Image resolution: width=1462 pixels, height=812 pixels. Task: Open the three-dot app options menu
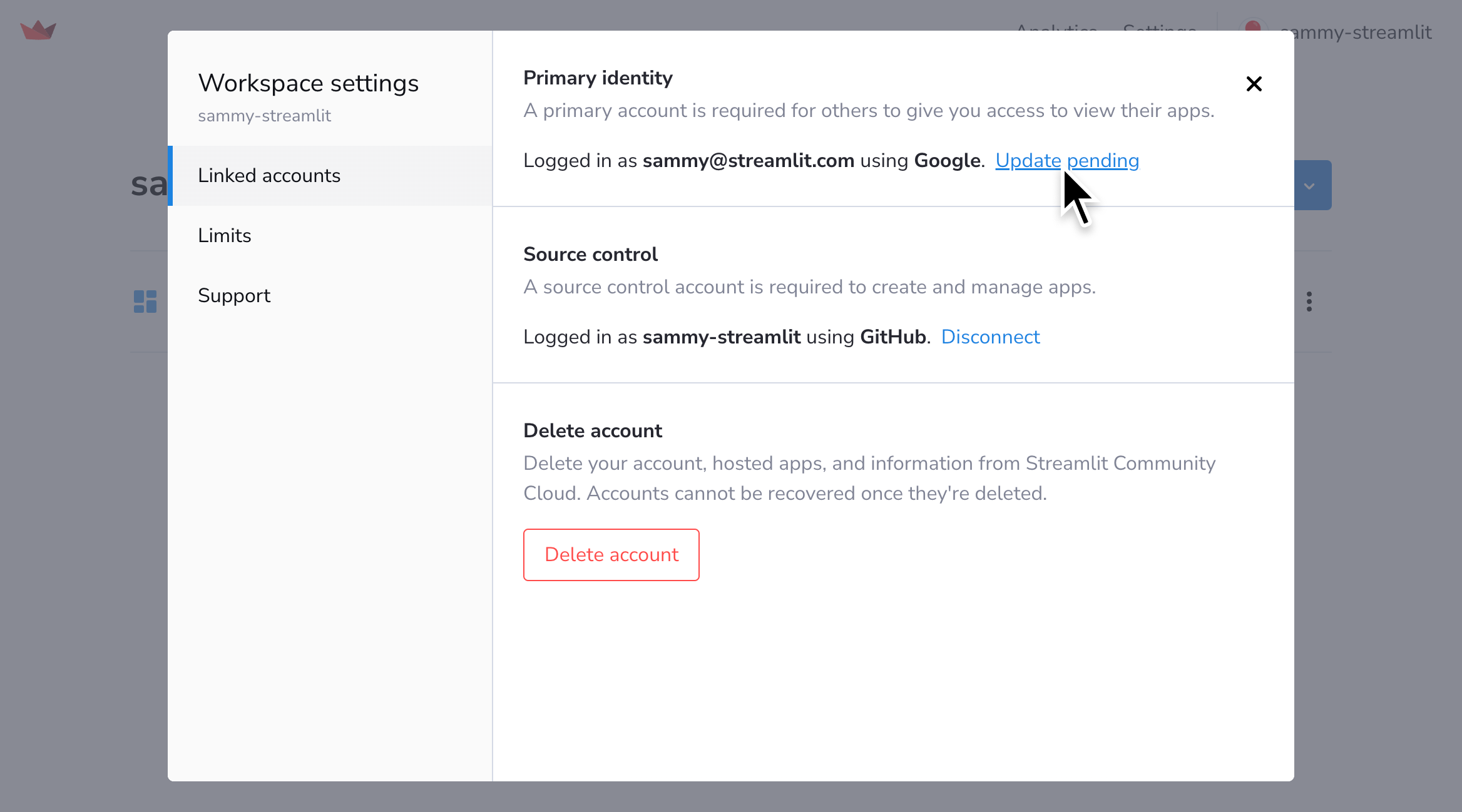(x=1309, y=302)
